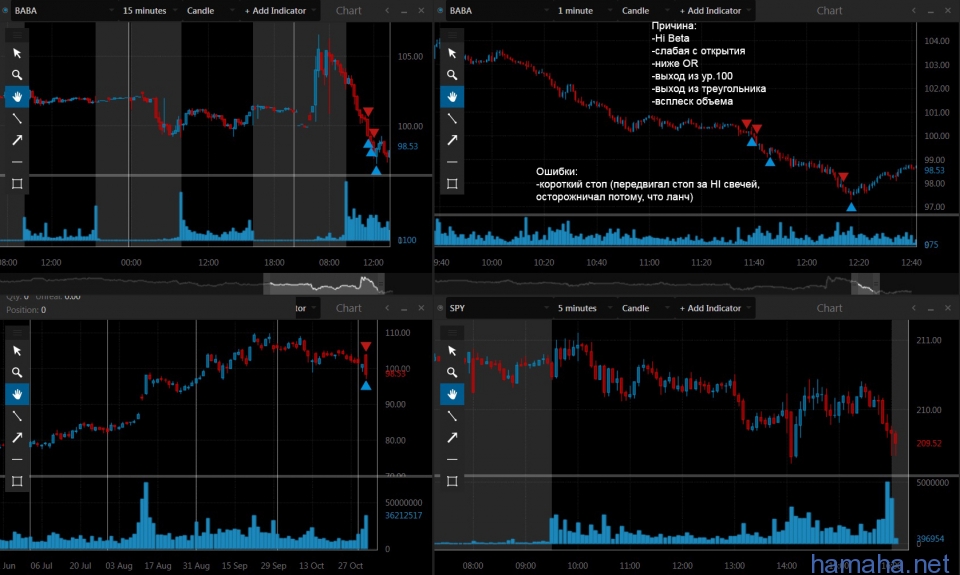Select the zoom magnifier in BABA 15 minutes chart
Image resolution: width=960 pixels, height=575 pixels.
tap(17, 75)
